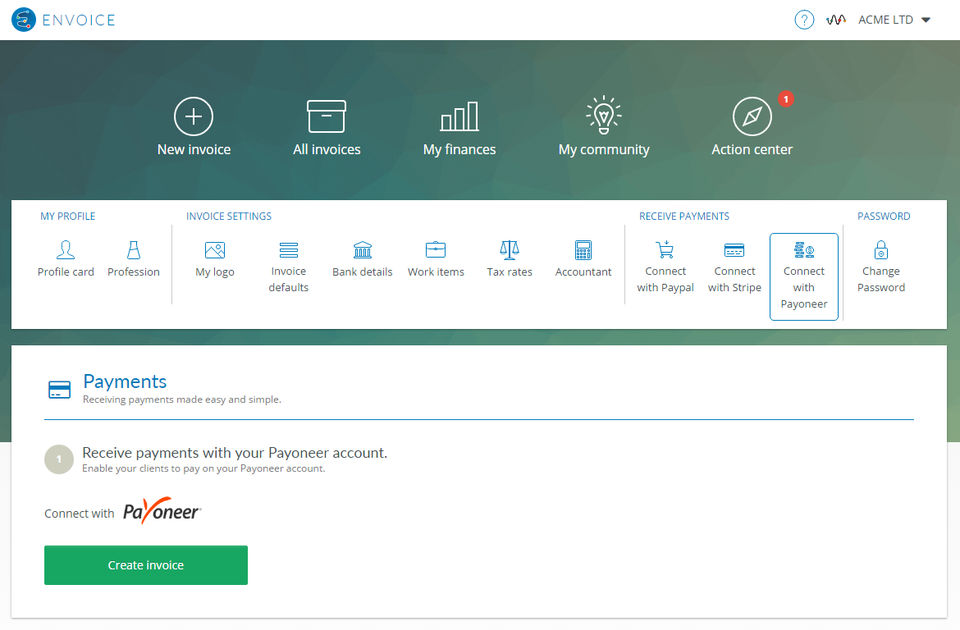Select Connect with Paypal cart icon
The height and width of the screenshot is (630, 960).
coord(665,250)
